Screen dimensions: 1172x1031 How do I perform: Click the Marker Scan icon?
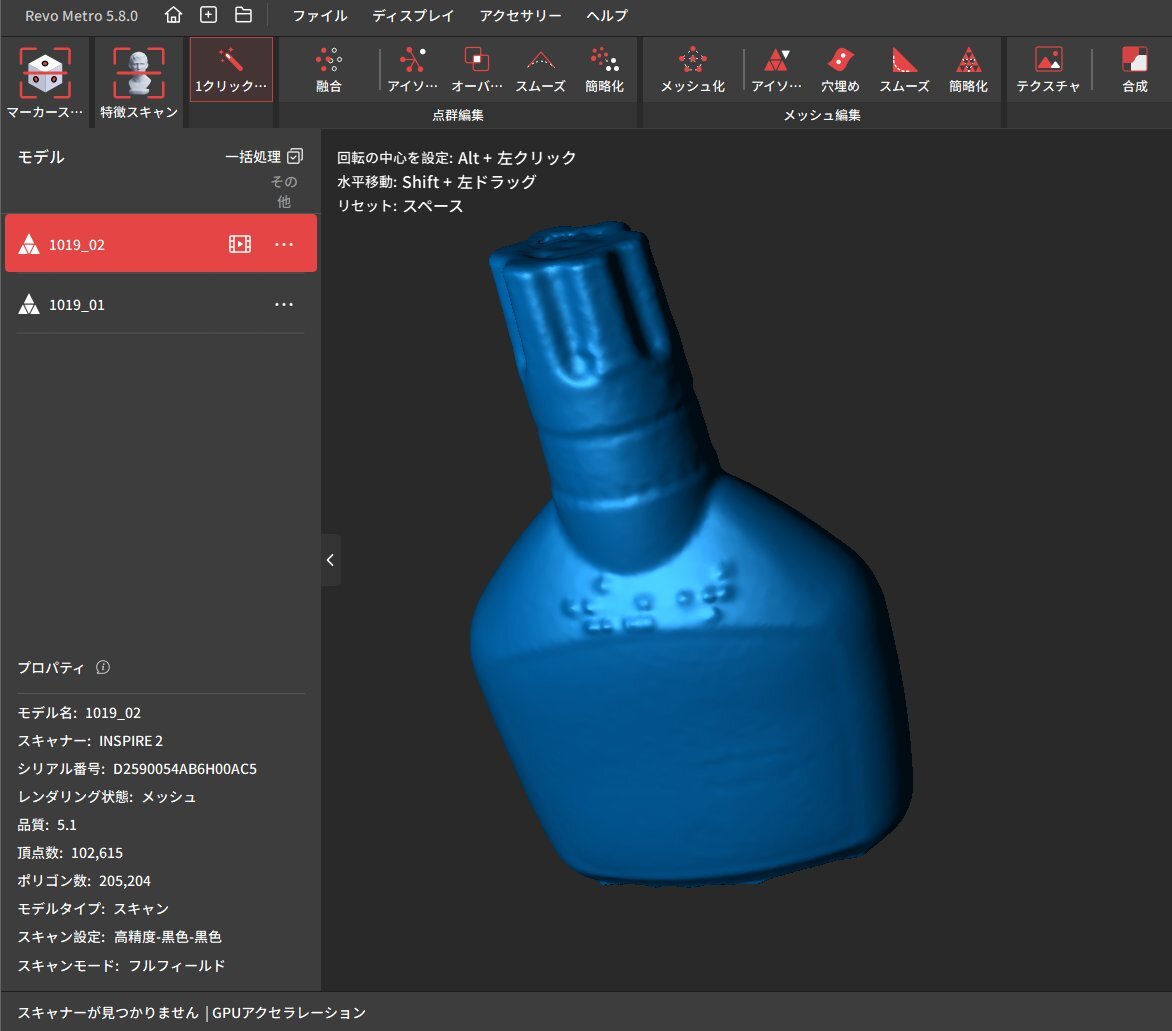(45, 72)
